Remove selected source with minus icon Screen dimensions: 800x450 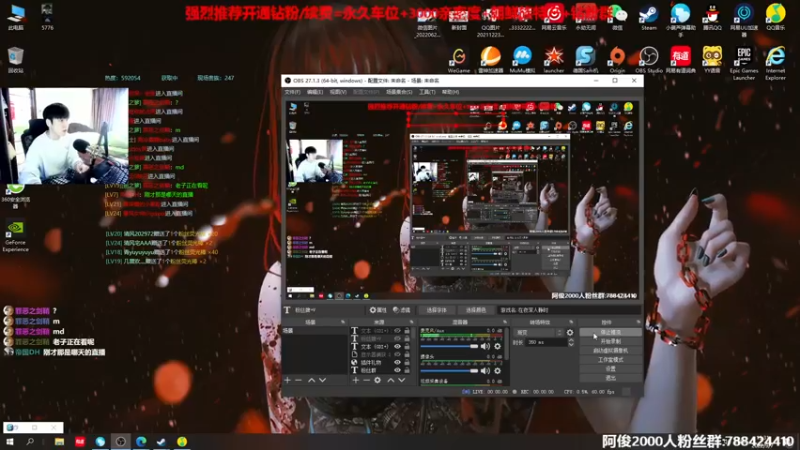(x=367, y=380)
